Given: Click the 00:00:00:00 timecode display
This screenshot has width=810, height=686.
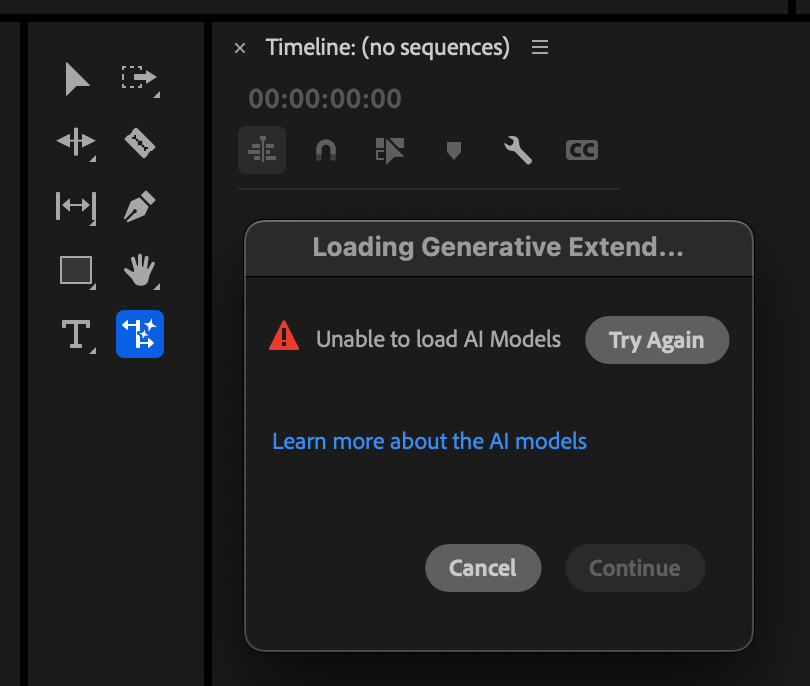Looking at the screenshot, I should [325, 99].
